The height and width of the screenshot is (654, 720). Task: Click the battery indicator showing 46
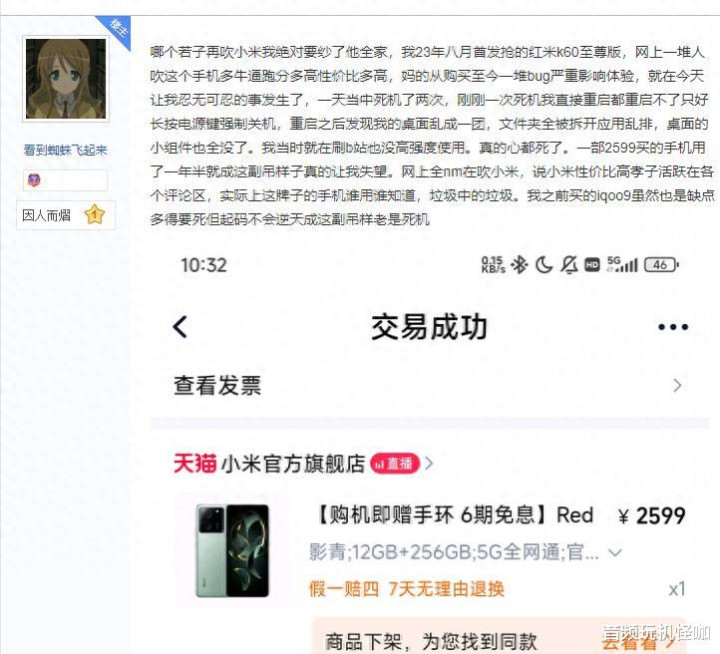tap(661, 265)
